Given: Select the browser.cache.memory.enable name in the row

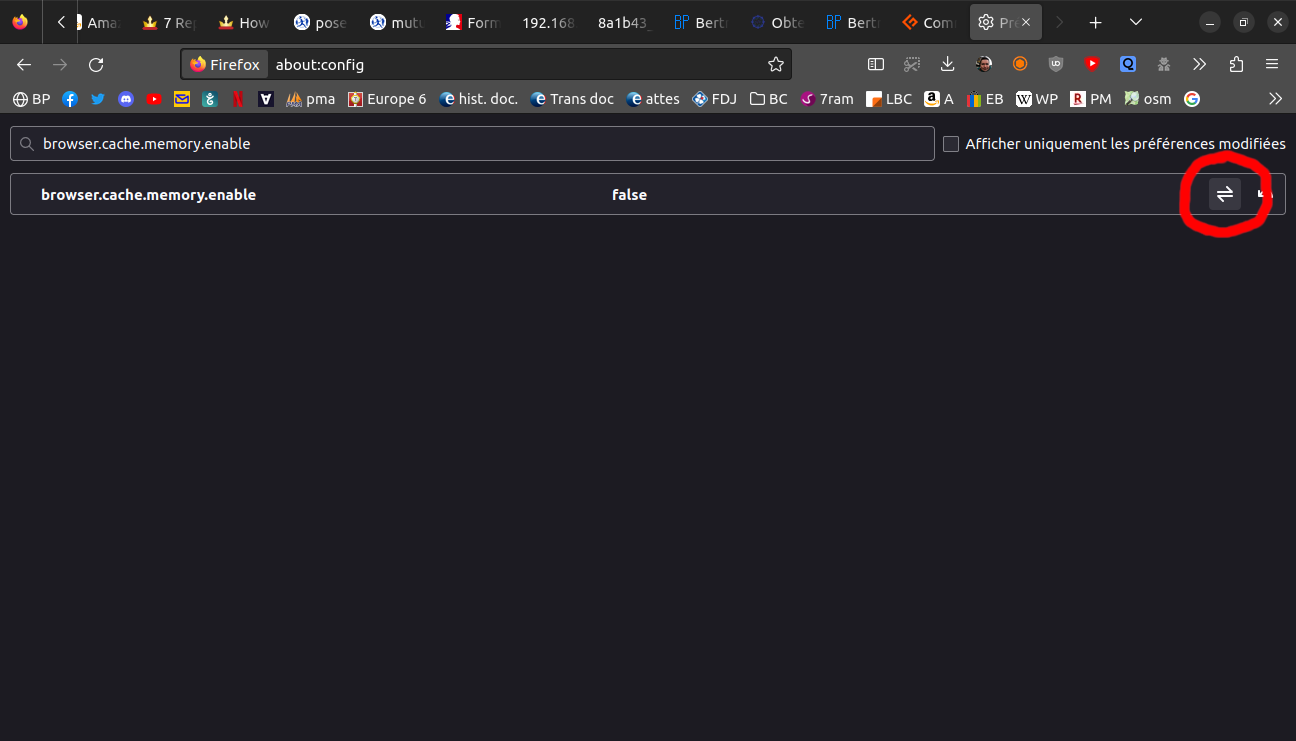Looking at the screenshot, I should click(148, 195).
